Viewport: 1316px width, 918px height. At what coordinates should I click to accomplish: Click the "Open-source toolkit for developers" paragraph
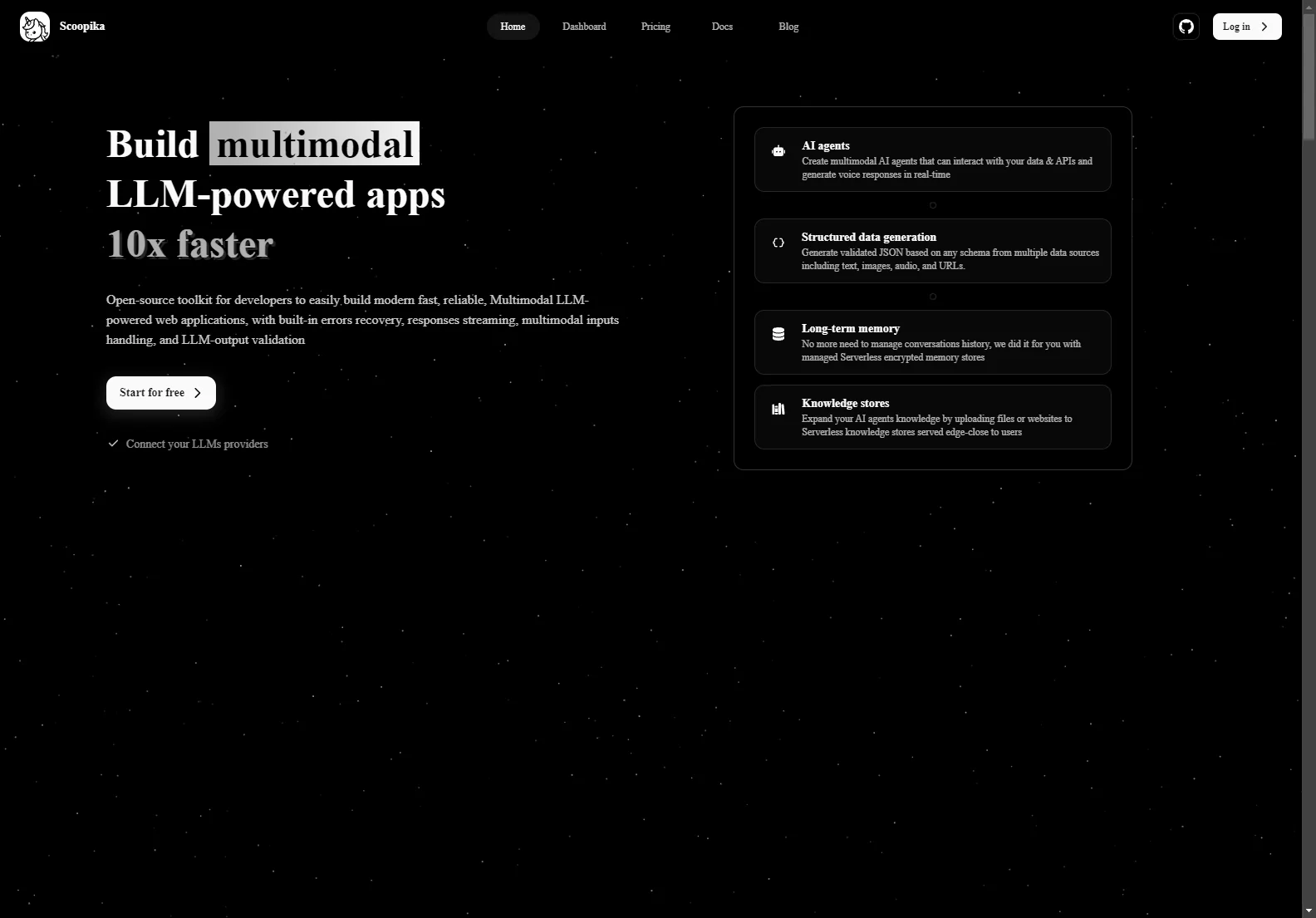(x=362, y=320)
